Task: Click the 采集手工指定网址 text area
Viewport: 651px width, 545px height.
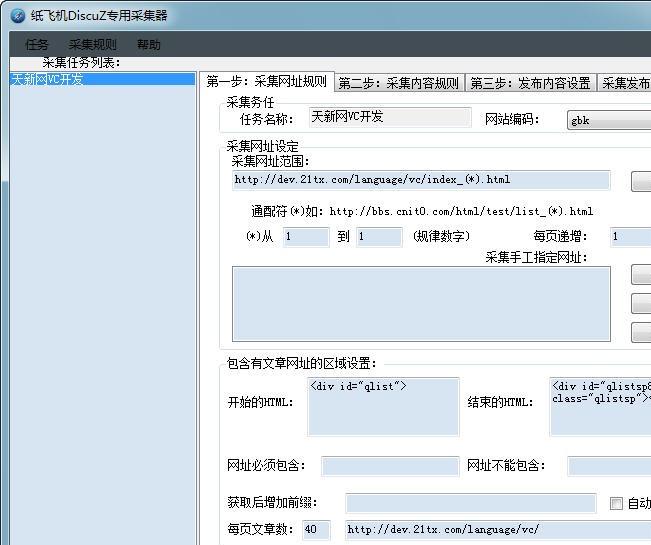Action: (421, 303)
